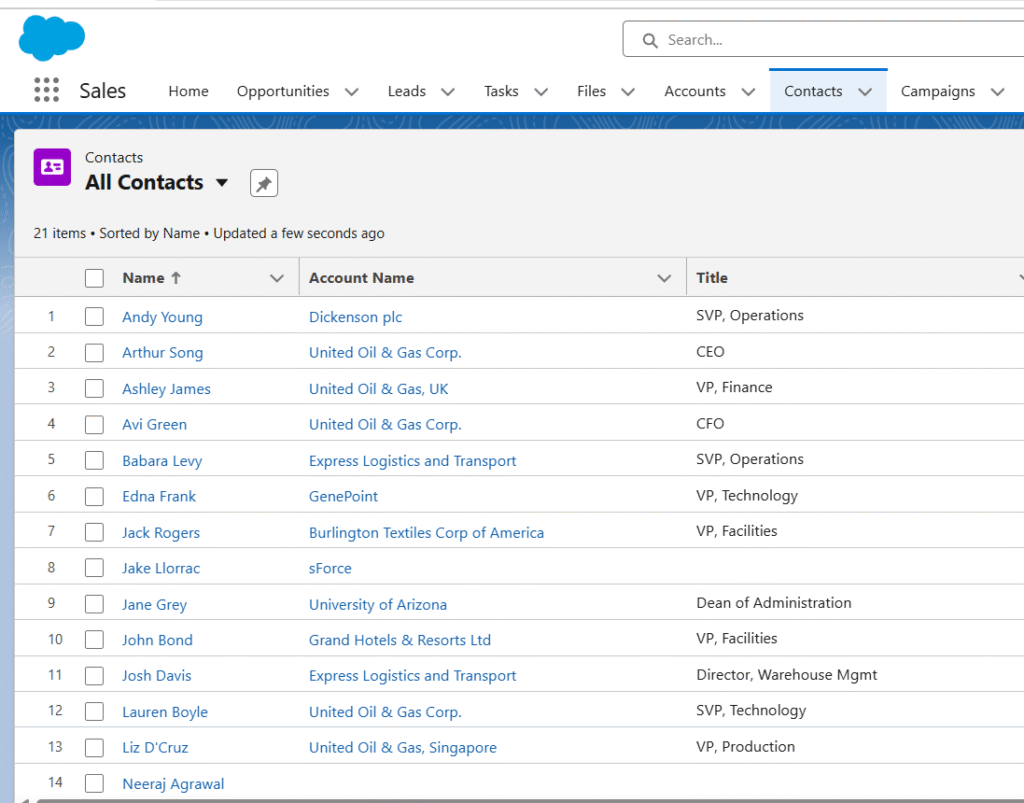Click the '21 items' list status text
The width and height of the screenshot is (1024, 803).
(x=59, y=233)
